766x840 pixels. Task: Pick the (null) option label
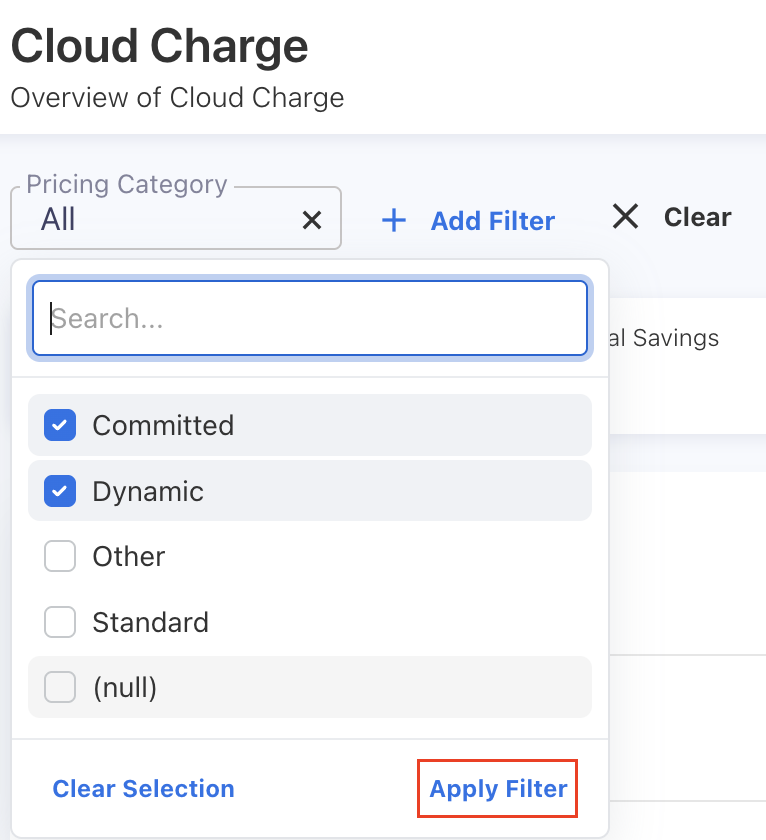[x=125, y=688]
